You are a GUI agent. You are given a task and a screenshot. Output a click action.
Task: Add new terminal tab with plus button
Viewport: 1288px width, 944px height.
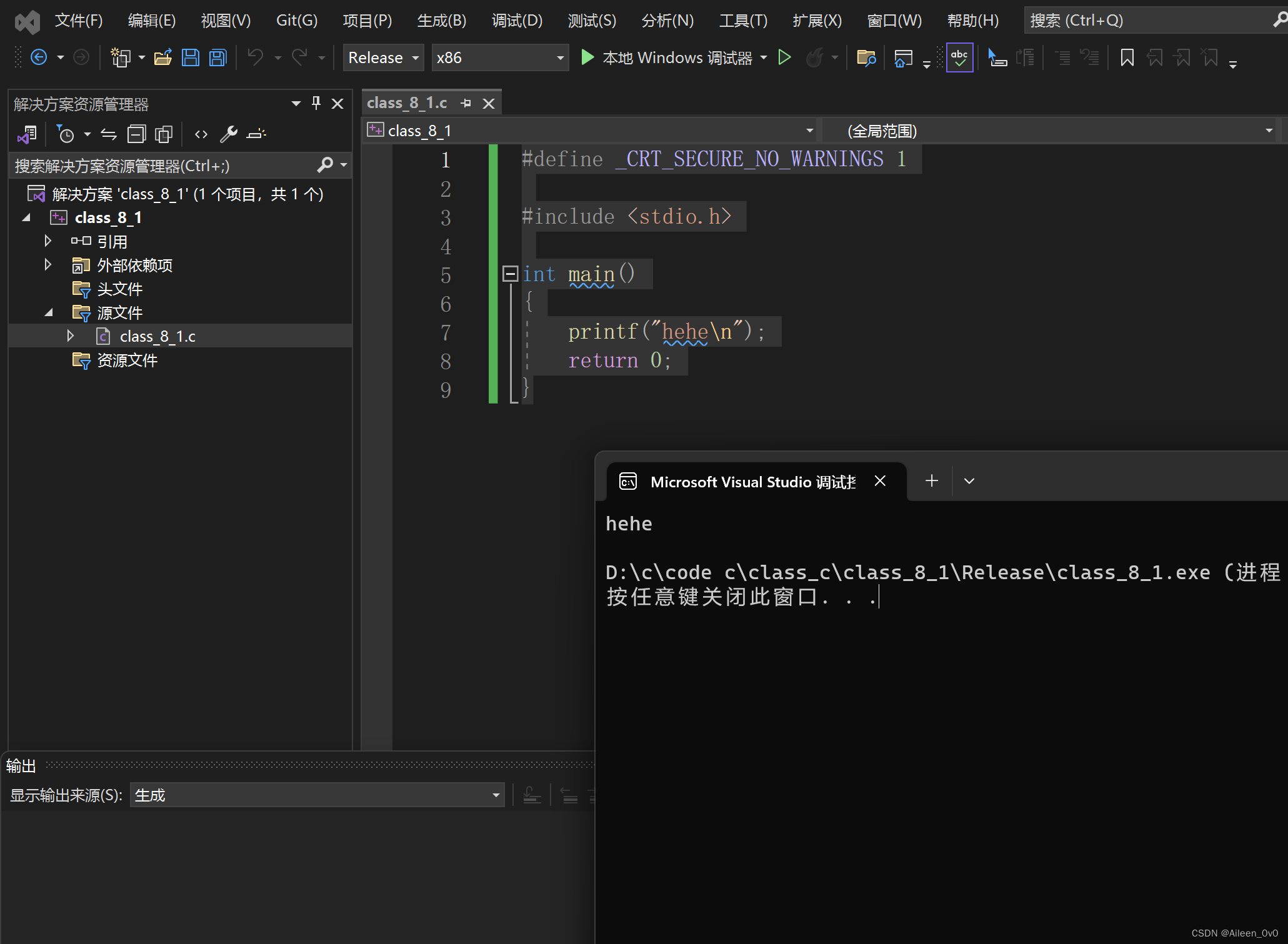[x=931, y=481]
